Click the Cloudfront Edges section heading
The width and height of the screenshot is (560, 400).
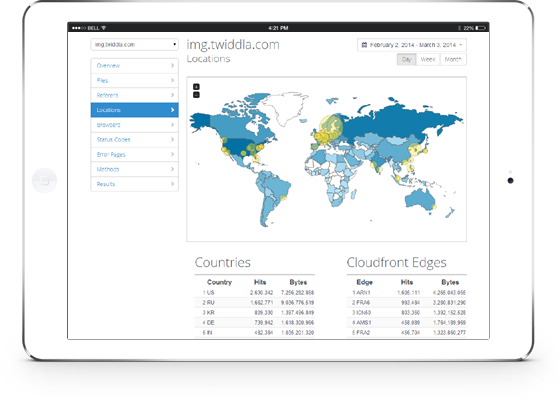point(396,262)
